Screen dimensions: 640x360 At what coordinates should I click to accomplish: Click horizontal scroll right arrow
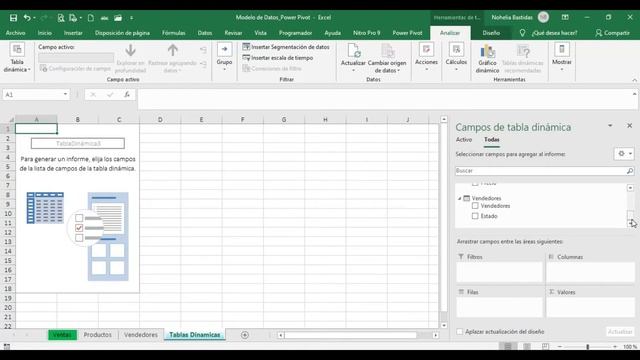click(x=436, y=335)
